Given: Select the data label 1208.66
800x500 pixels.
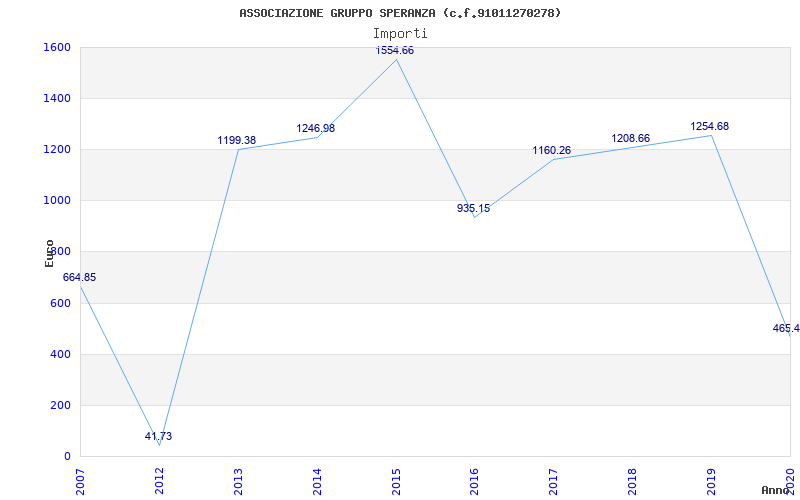Looking at the screenshot, I should pyautogui.click(x=631, y=138).
